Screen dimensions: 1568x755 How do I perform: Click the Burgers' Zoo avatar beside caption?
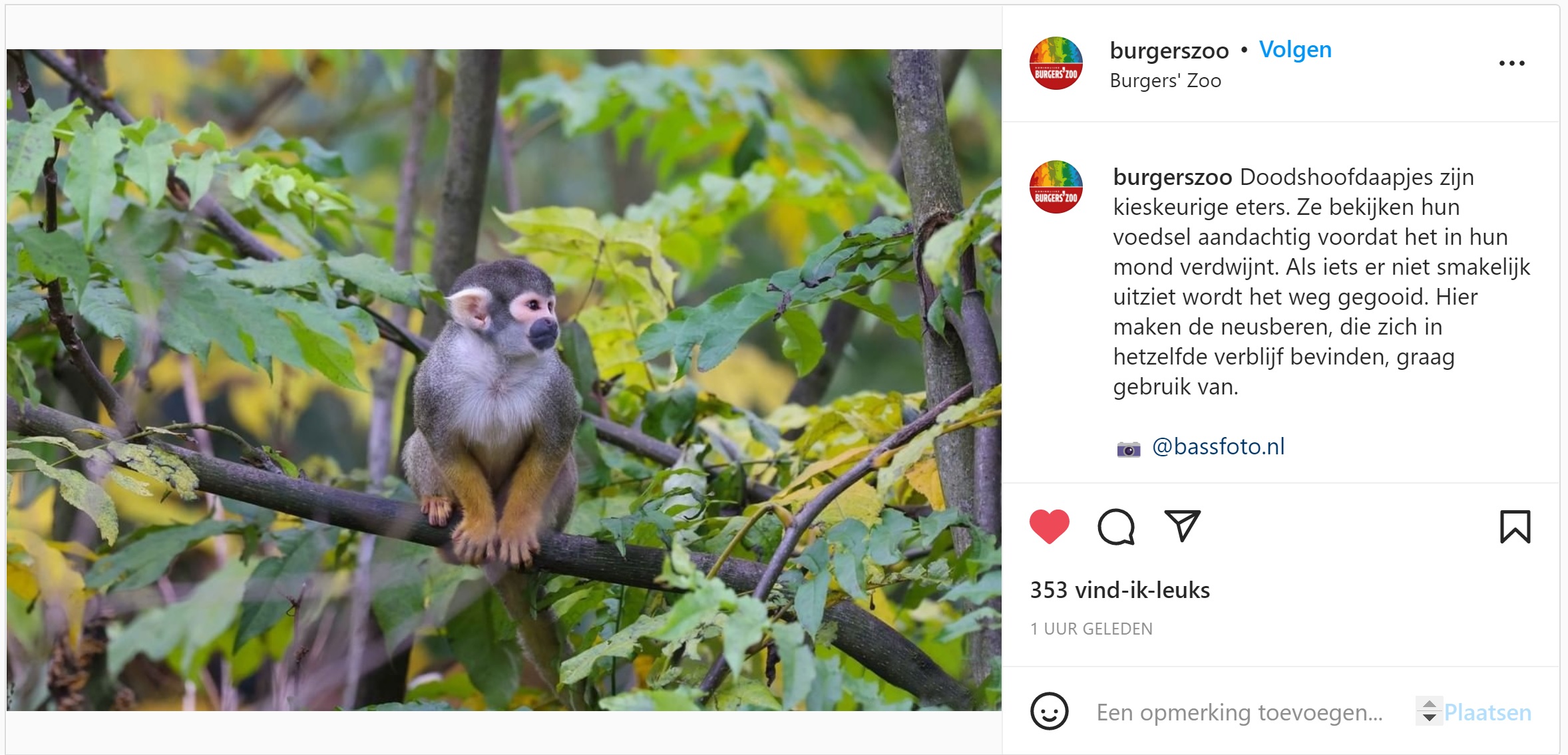pos(1056,187)
